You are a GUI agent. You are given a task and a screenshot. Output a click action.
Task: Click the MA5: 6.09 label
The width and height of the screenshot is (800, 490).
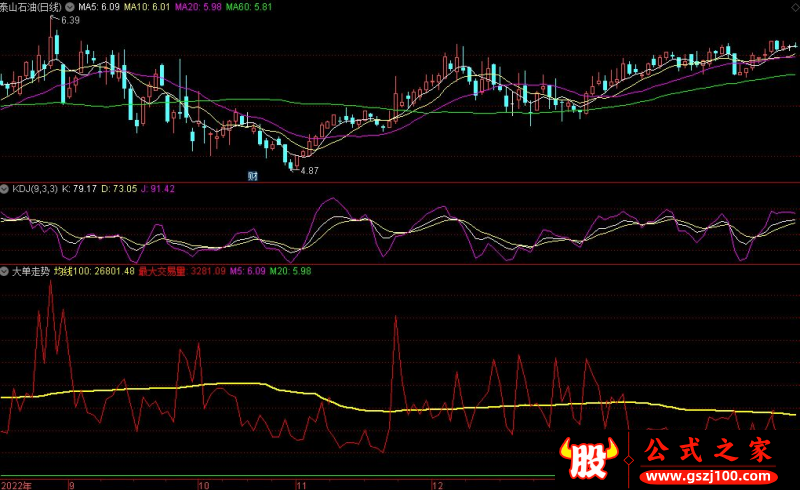pyautogui.click(x=100, y=7)
